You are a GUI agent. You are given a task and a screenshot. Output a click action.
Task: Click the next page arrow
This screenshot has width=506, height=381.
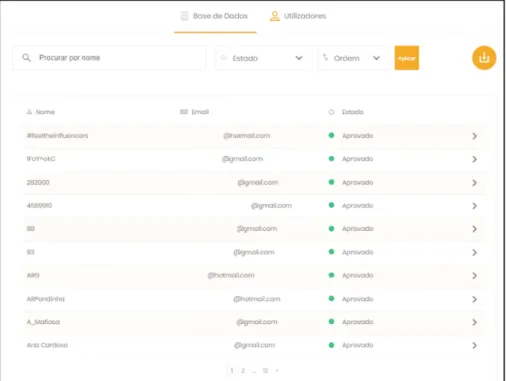(x=277, y=370)
